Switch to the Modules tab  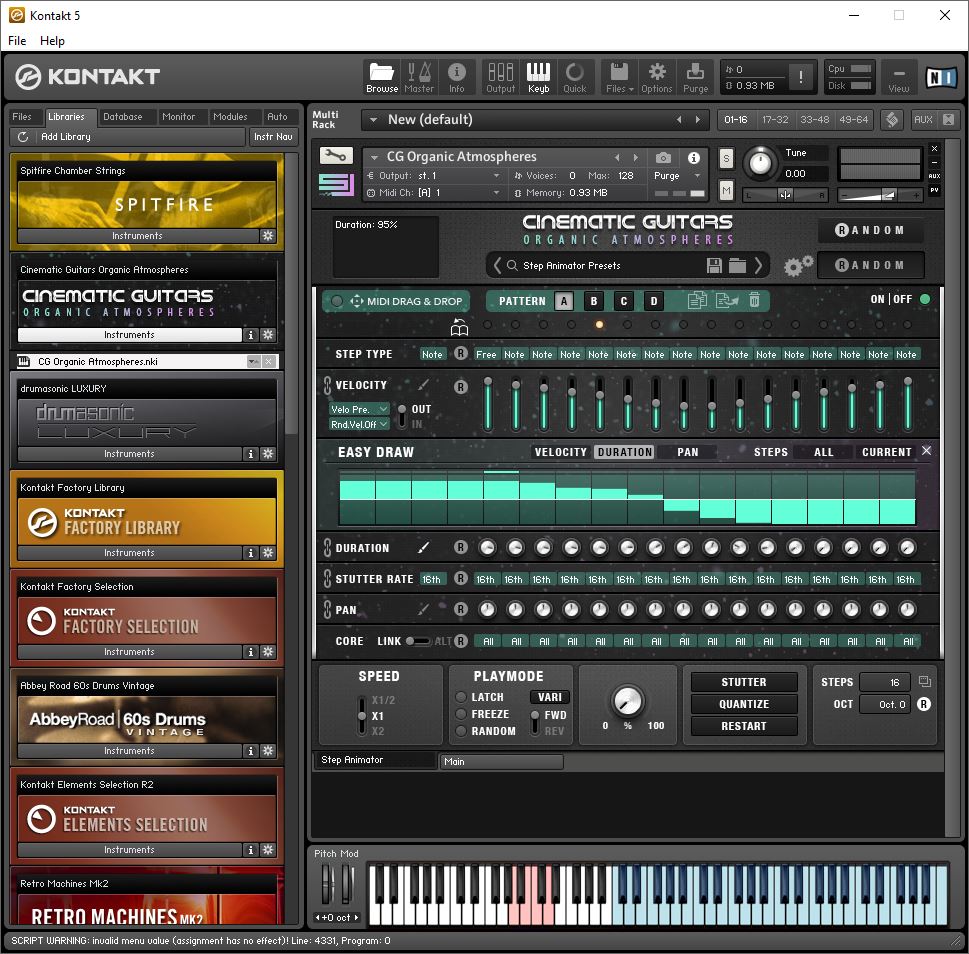[230, 117]
